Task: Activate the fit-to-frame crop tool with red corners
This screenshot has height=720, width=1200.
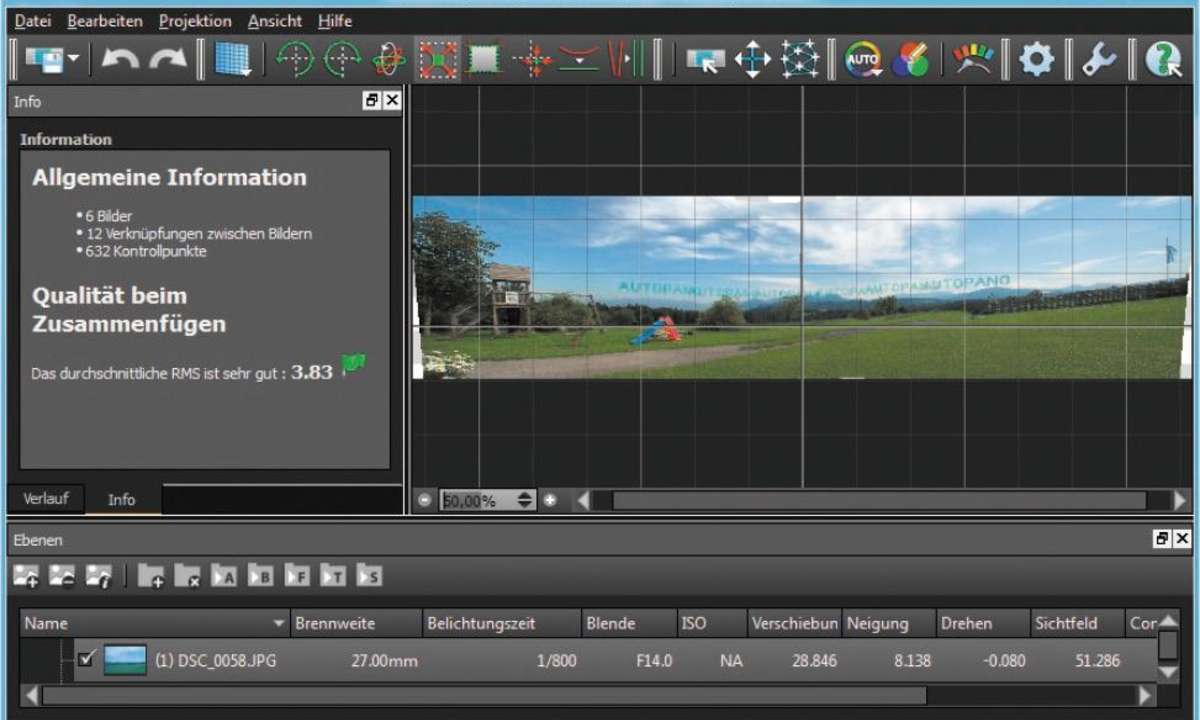Action: click(437, 61)
